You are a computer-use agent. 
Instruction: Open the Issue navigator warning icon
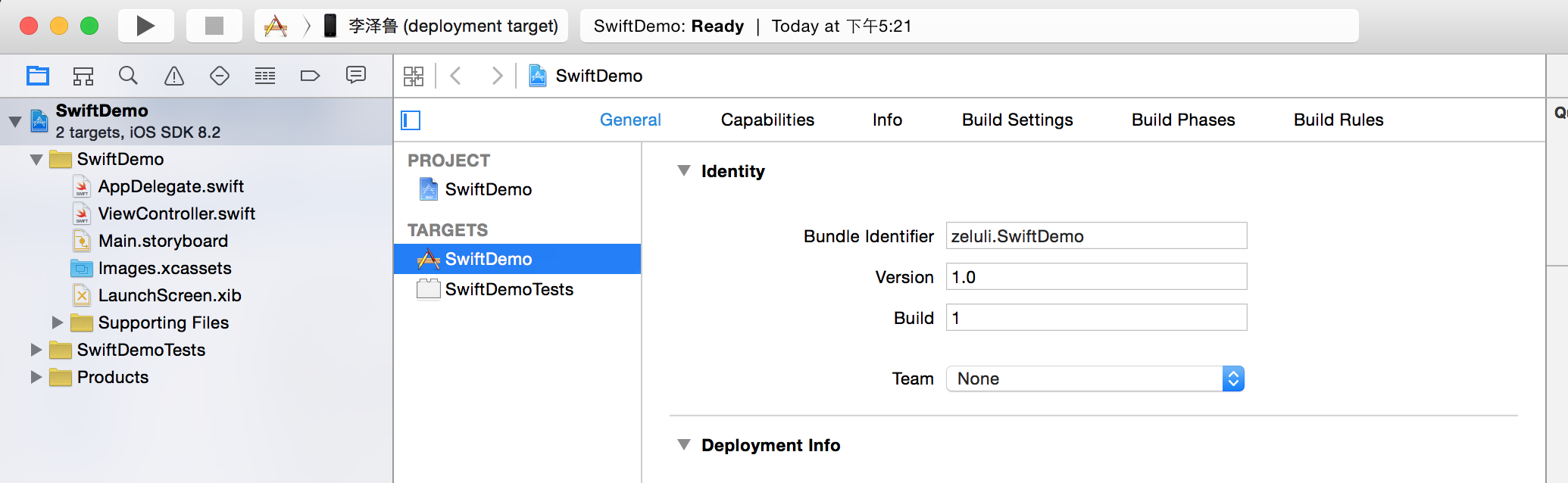(174, 76)
